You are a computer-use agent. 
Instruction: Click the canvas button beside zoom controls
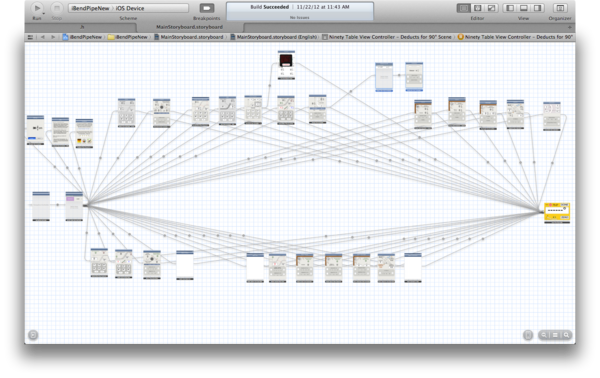point(528,335)
